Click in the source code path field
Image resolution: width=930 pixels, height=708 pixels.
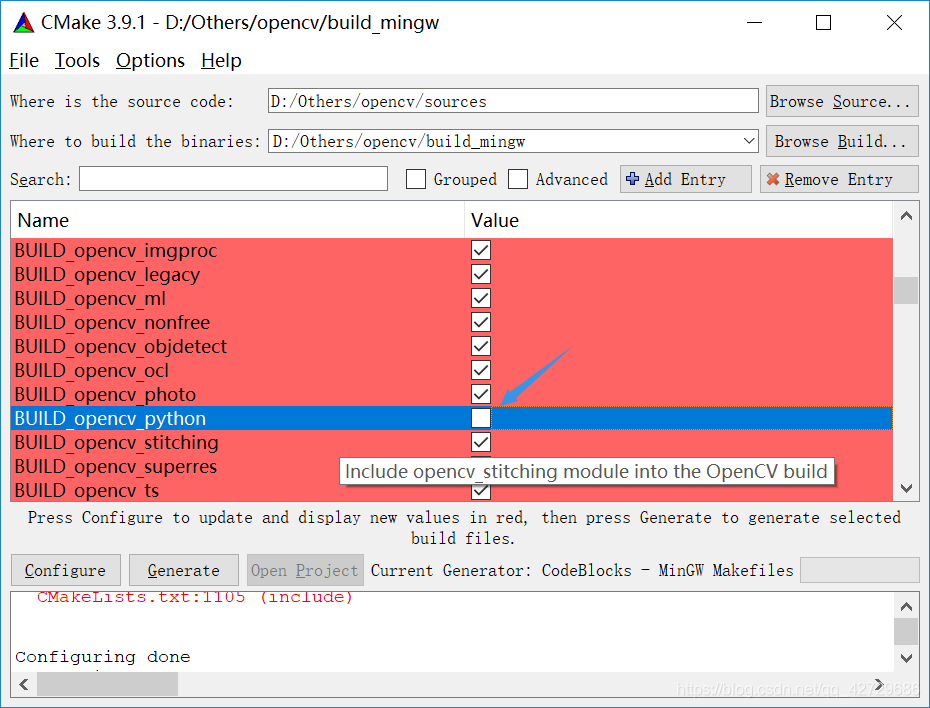[513, 101]
